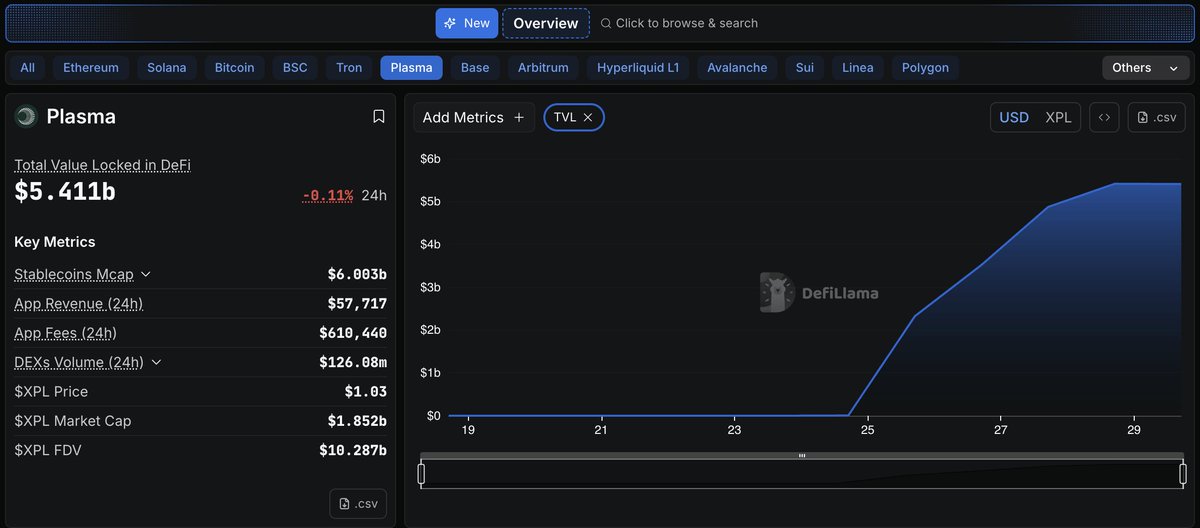1200x528 pixels.
Task: Click the 25 date label on x-axis
Action: (867, 430)
